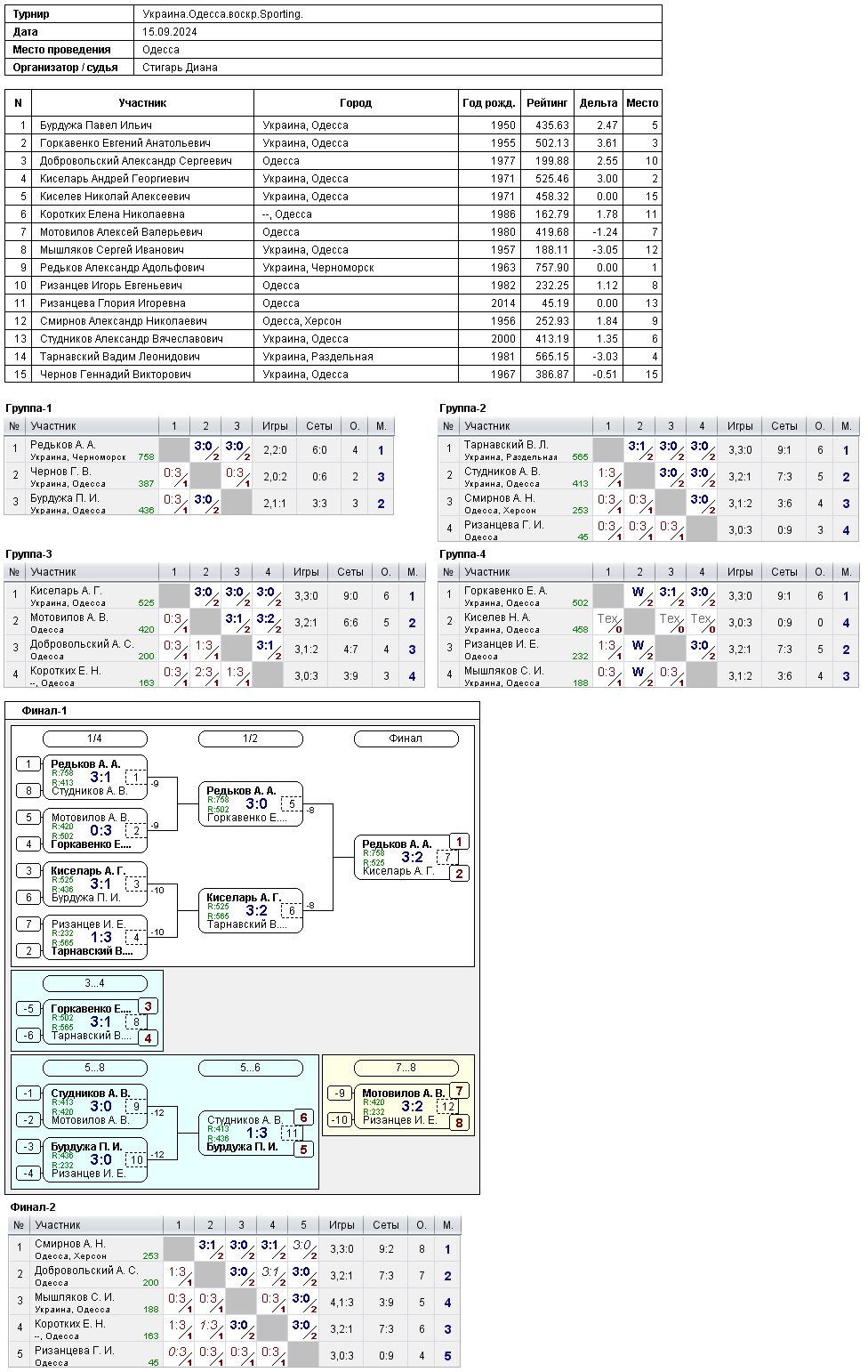
Task: Click the rating value 45.19
Action: pyautogui.click(x=556, y=303)
